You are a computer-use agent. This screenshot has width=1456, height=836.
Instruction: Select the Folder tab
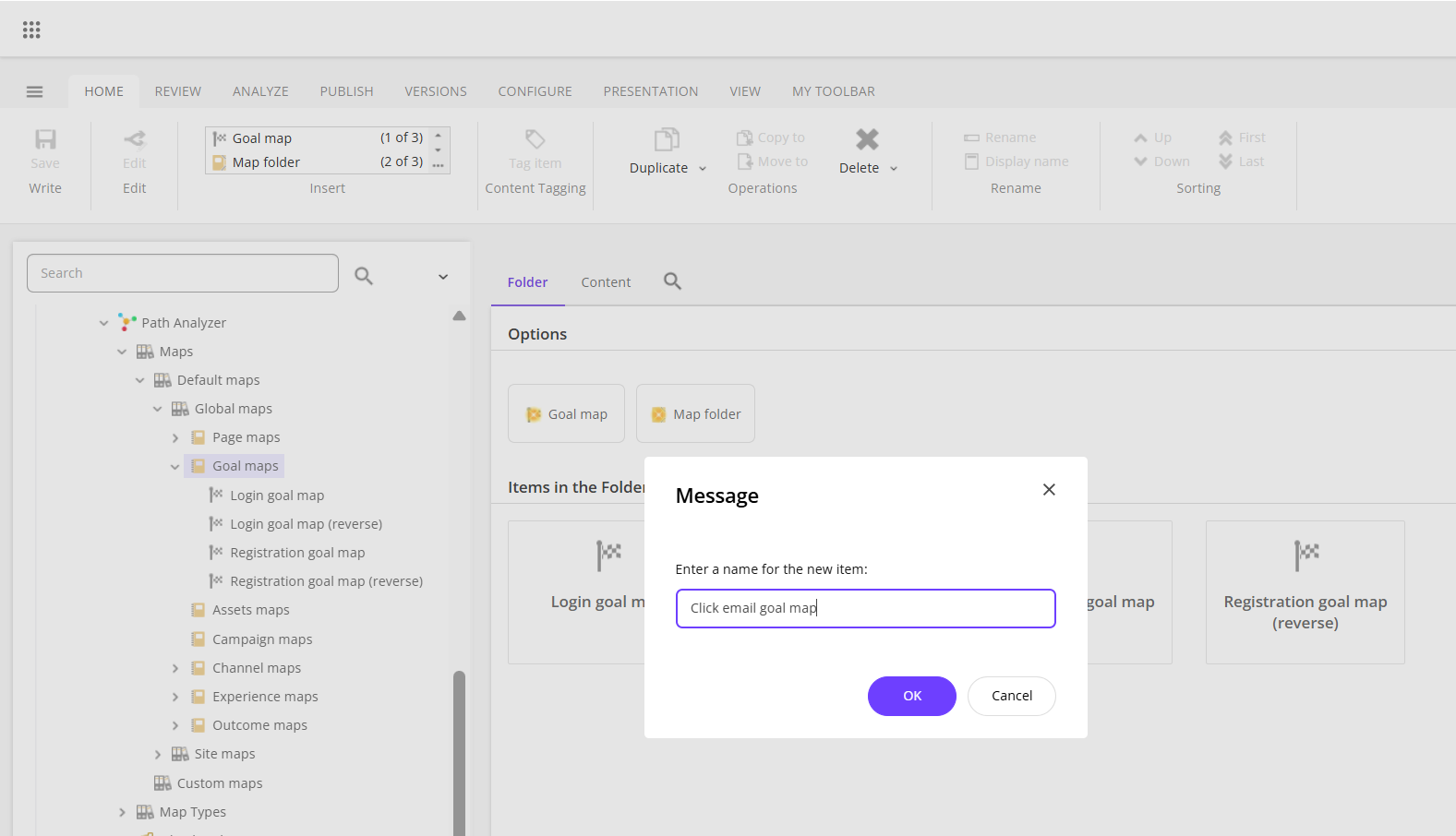pos(527,282)
